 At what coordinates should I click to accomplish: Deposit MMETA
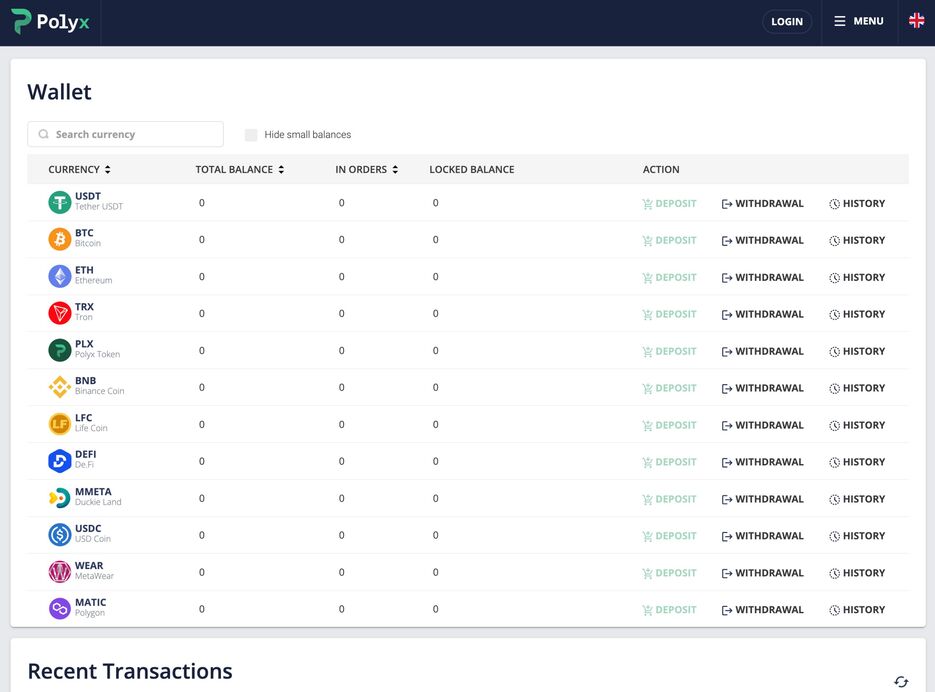pos(669,499)
